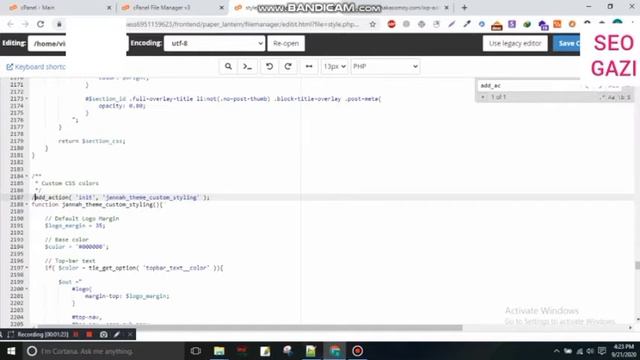This screenshot has height=360, width=640.
Task: Redo the last undone edit
Action: [288, 67]
